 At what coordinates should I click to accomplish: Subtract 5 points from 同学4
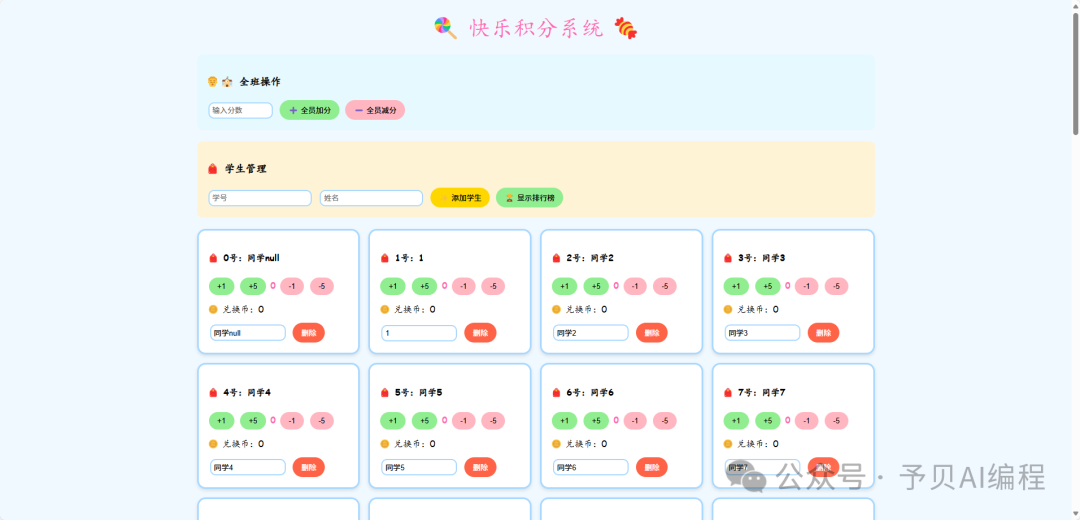click(x=322, y=420)
